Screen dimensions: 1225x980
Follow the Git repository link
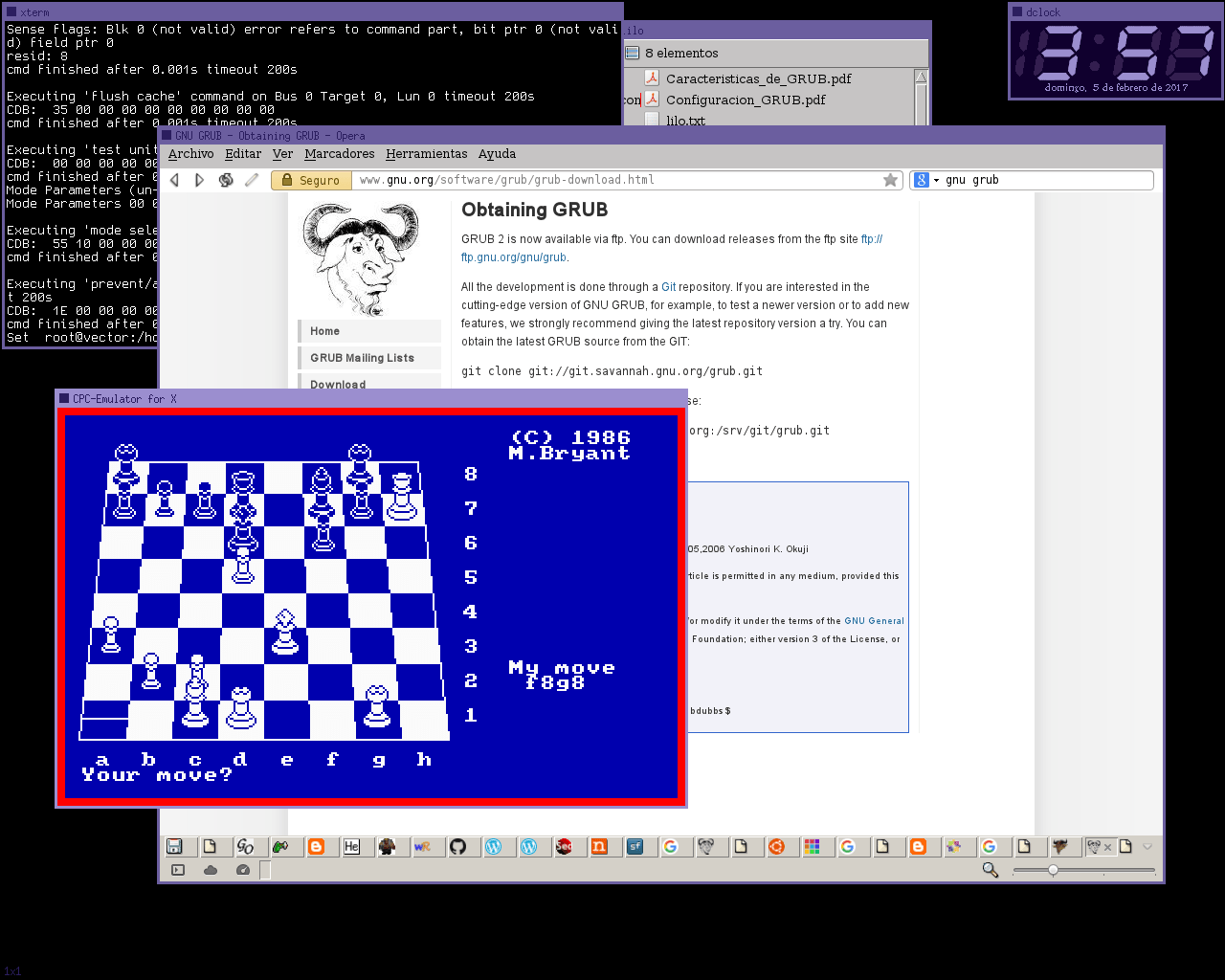(668, 287)
